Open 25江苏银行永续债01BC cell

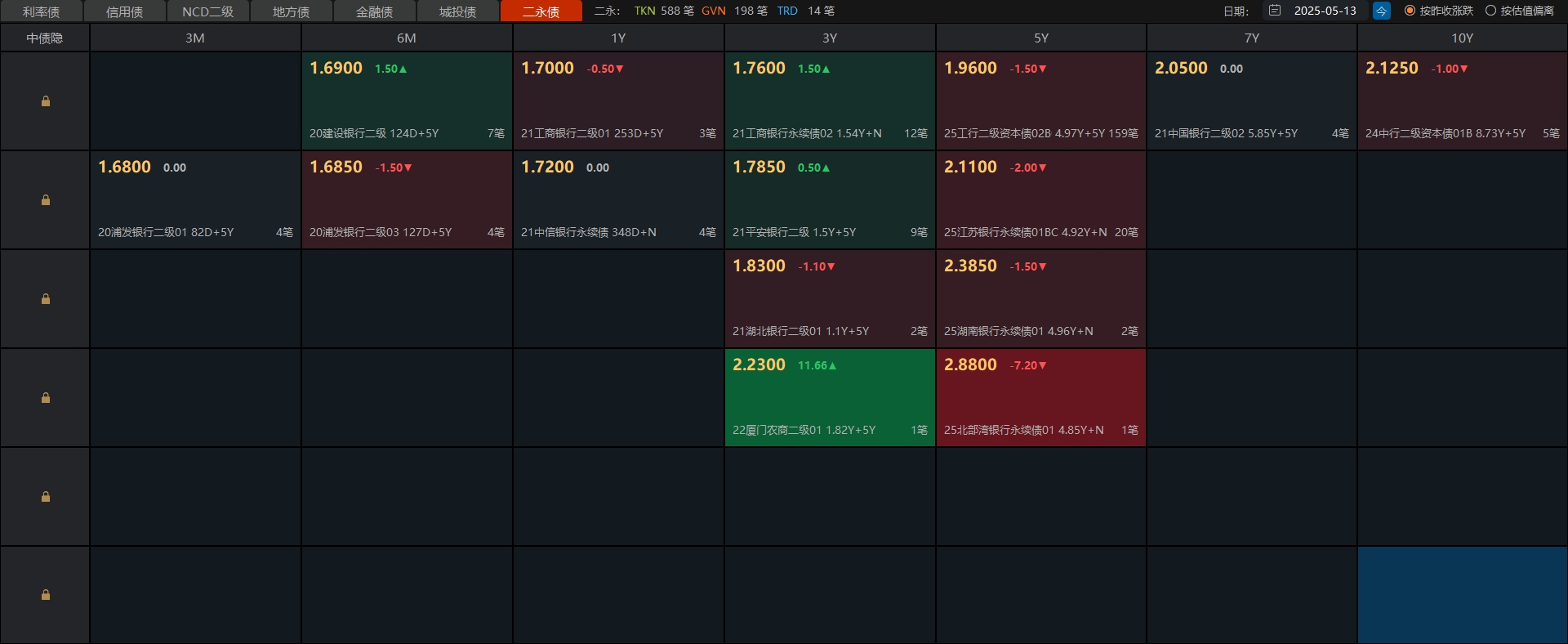coord(1041,200)
